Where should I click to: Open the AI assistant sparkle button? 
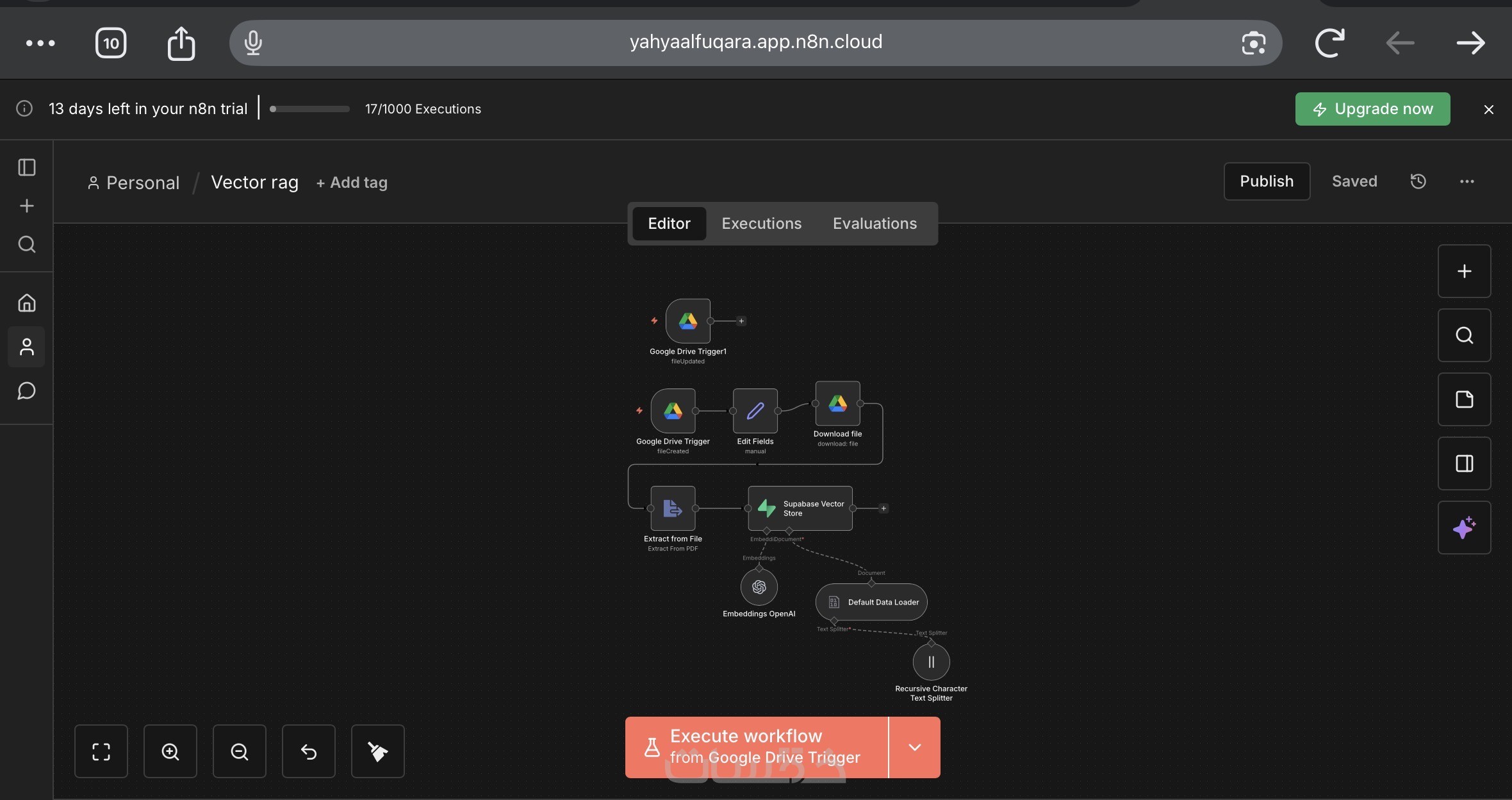(x=1464, y=528)
